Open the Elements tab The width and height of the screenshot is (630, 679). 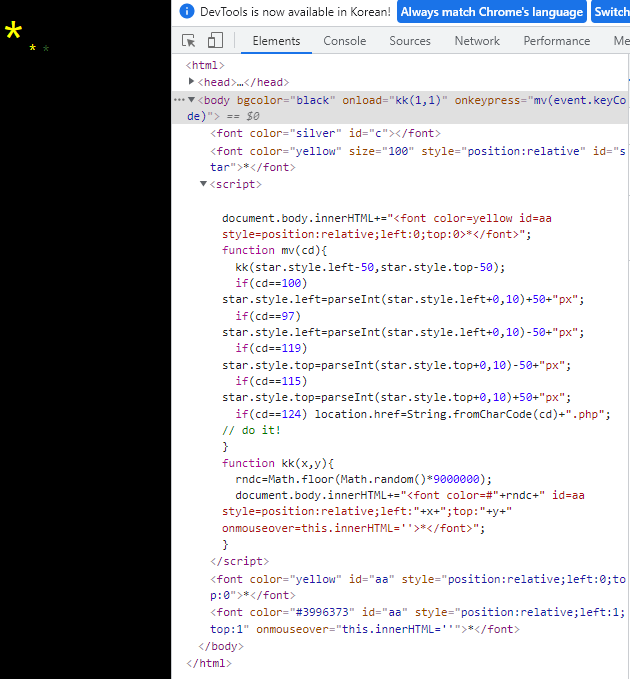(x=276, y=41)
